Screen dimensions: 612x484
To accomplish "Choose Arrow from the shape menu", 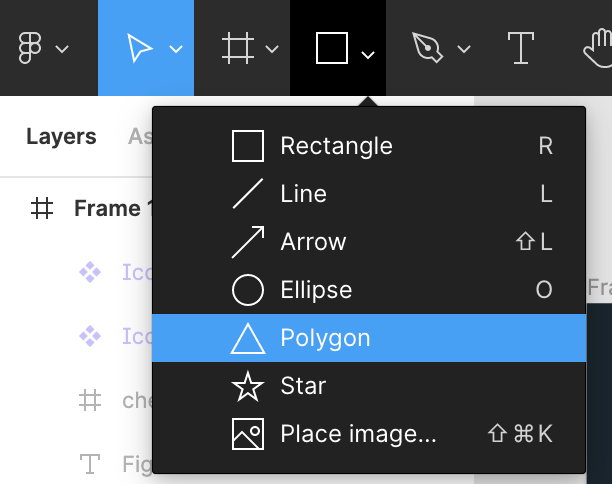I will coord(313,242).
